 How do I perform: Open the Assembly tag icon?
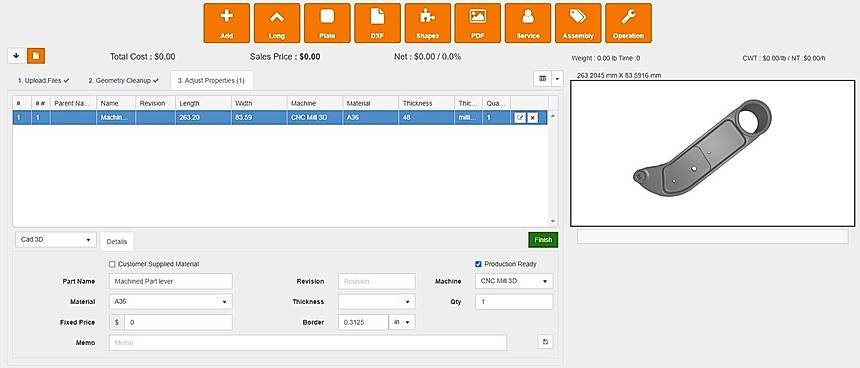point(578,23)
